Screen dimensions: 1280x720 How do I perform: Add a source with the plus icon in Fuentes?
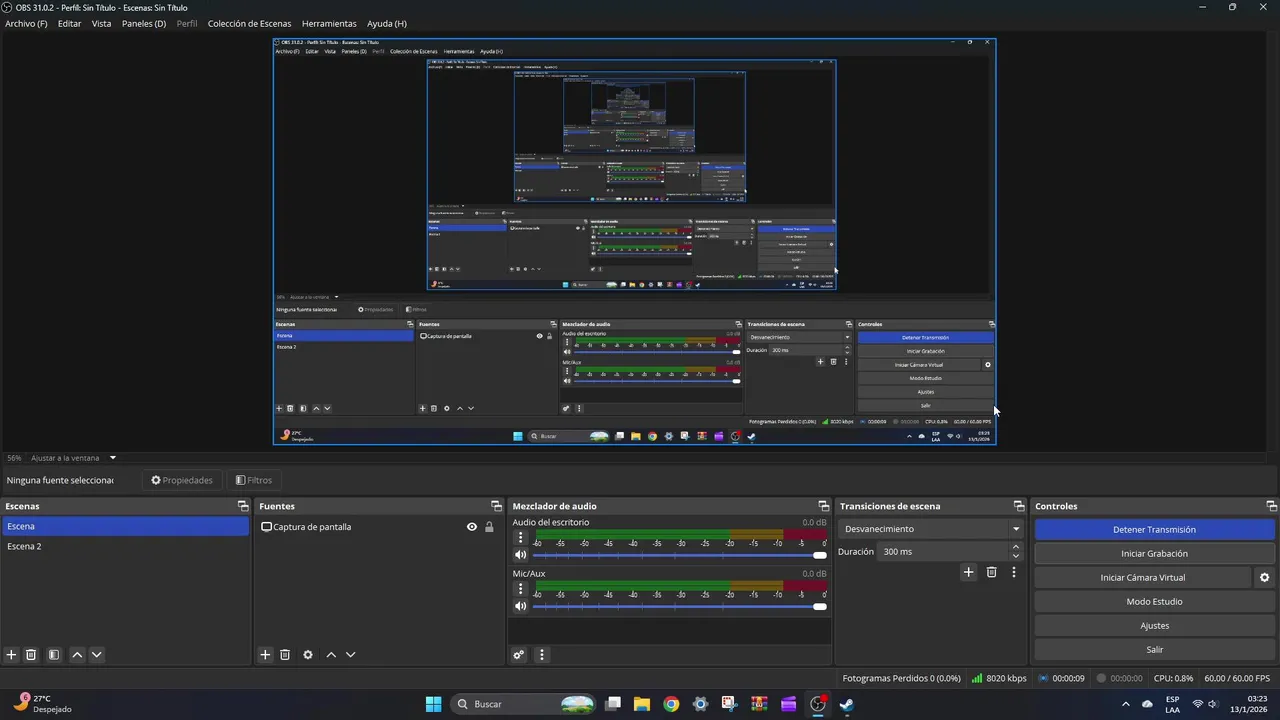pyautogui.click(x=265, y=655)
